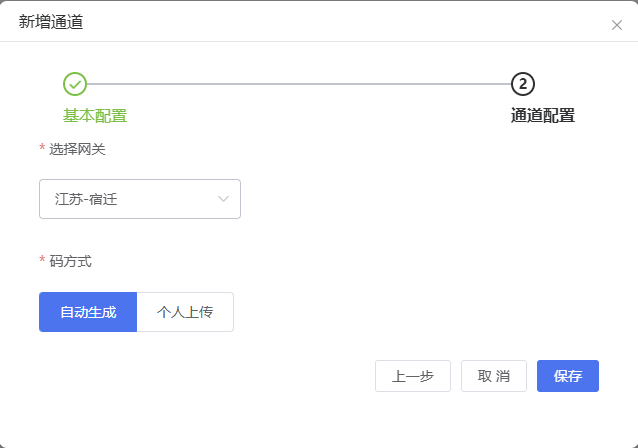
Task: Click the 码方式 field label
Action: point(70,261)
